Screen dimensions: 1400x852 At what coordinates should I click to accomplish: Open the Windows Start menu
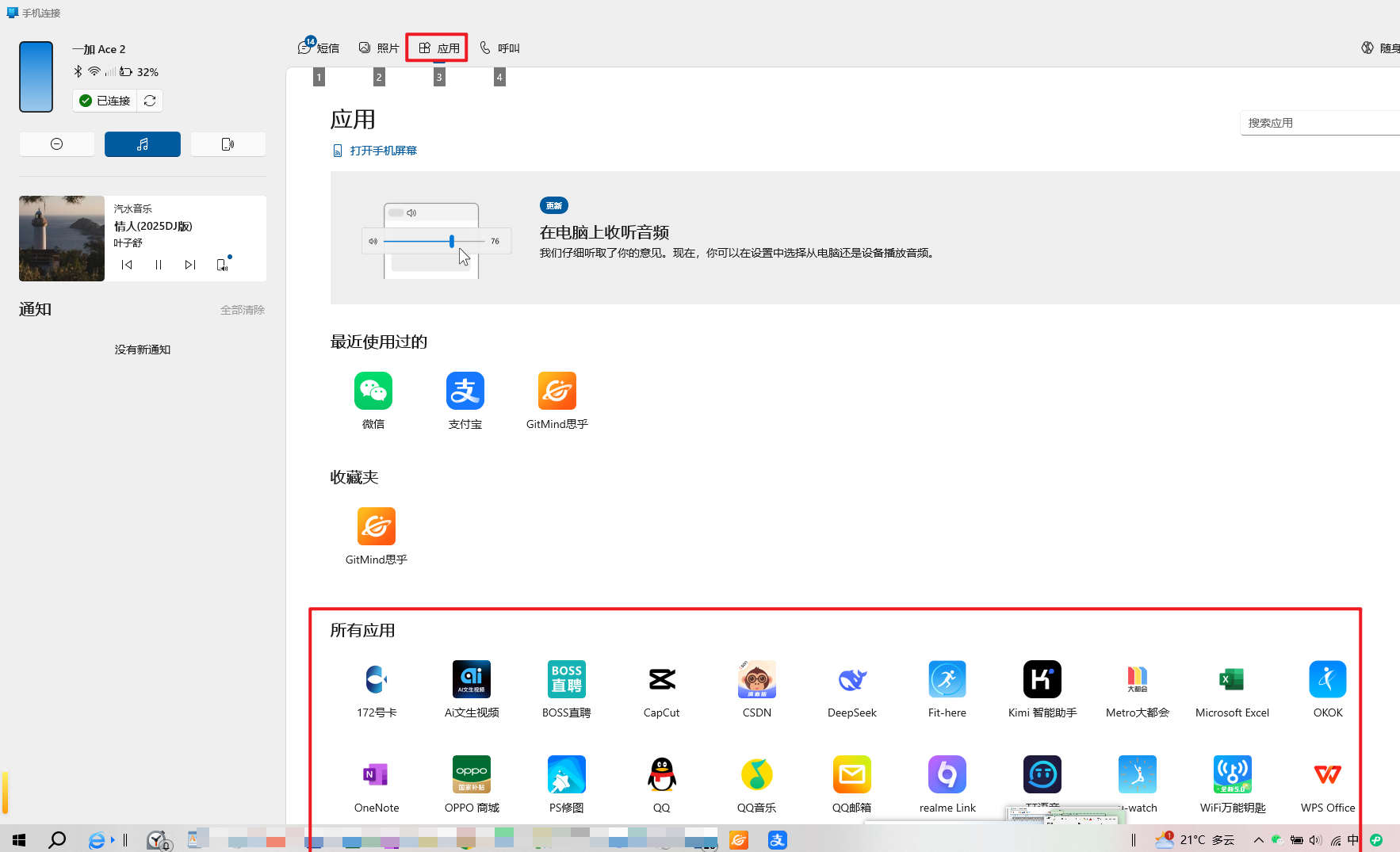[x=19, y=839]
